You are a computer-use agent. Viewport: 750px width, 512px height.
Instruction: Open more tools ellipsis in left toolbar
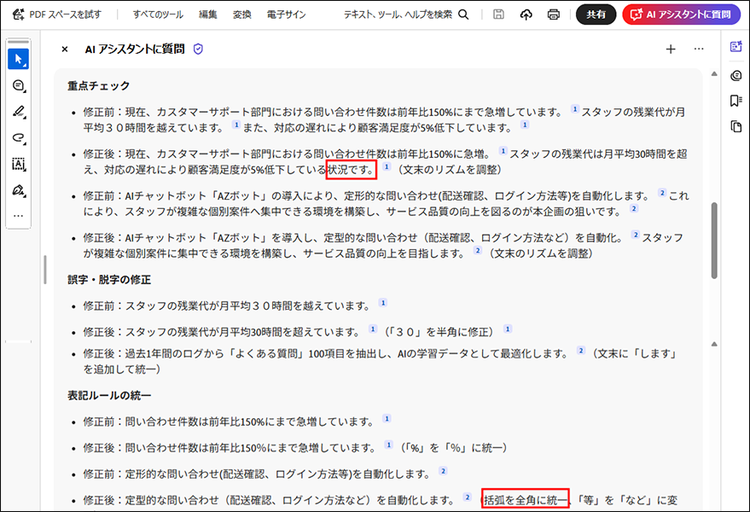point(18,216)
